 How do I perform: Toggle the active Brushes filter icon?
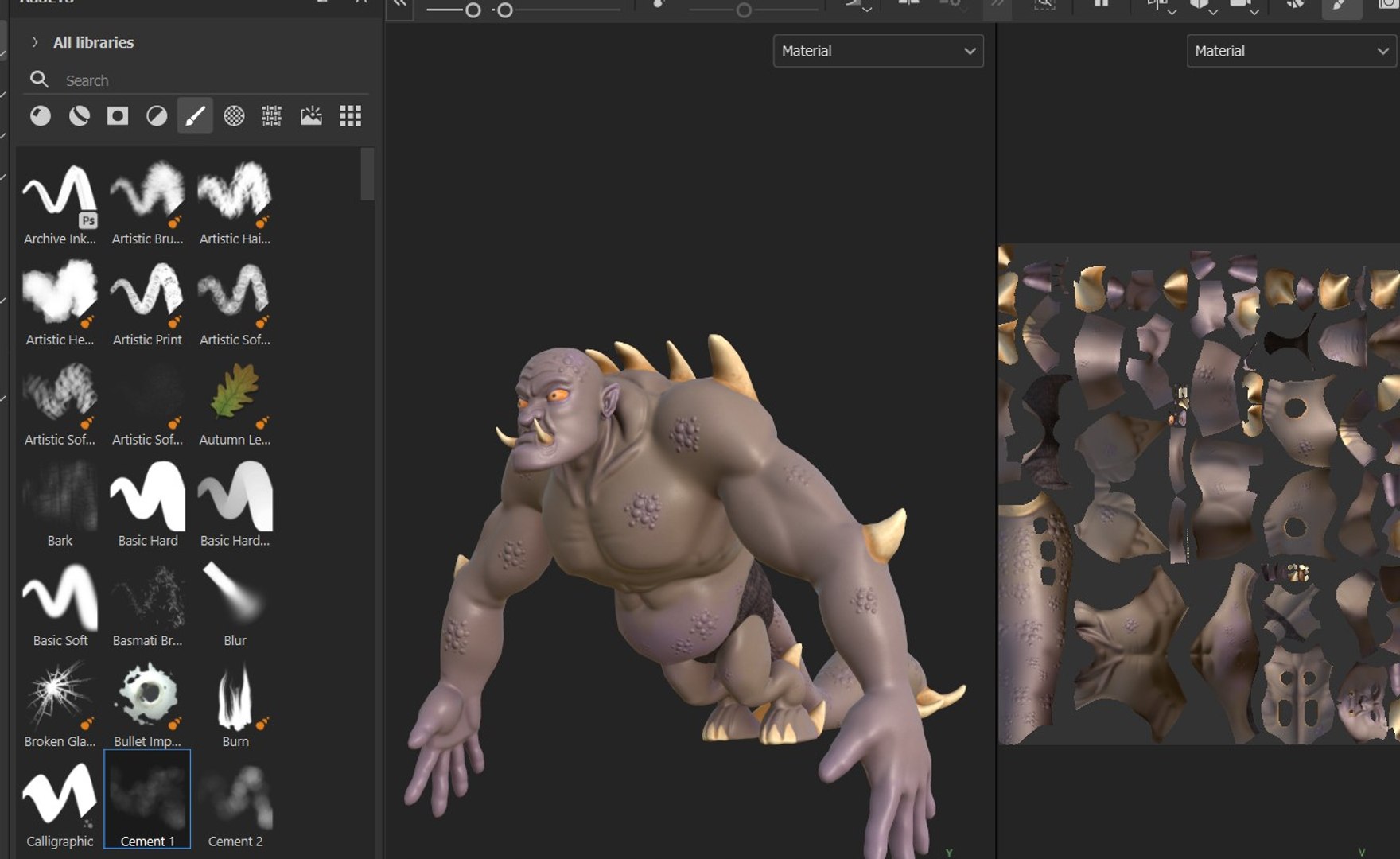195,116
